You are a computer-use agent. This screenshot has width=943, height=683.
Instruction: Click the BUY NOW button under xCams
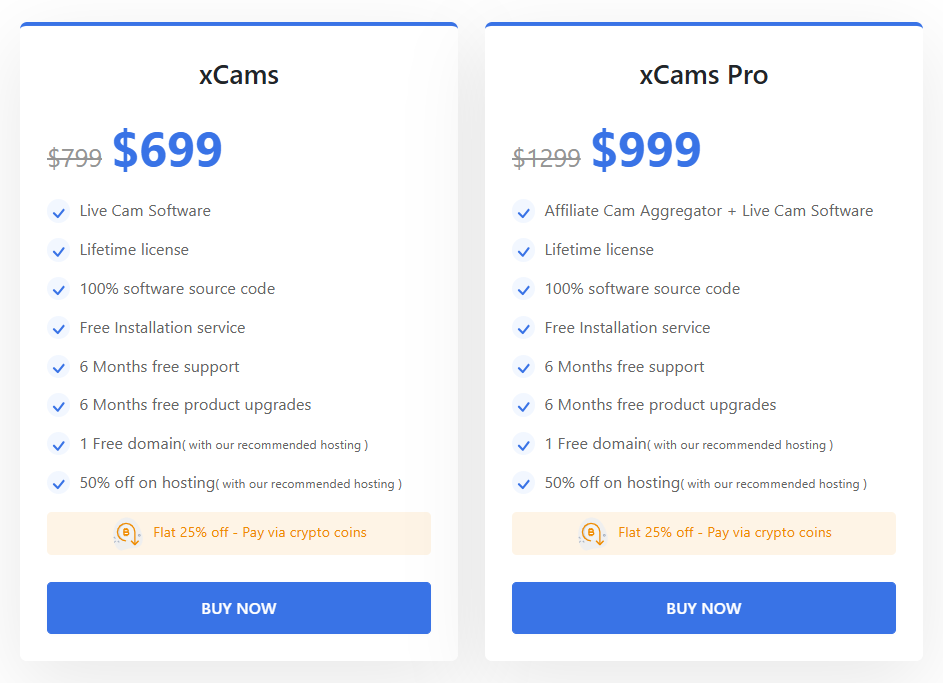(x=238, y=608)
